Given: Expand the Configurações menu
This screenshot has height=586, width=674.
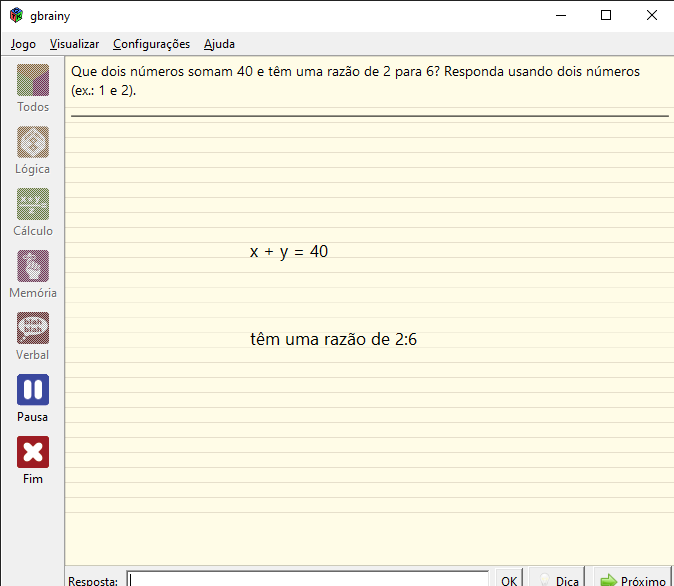Looking at the screenshot, I should (x=151, y=44).
